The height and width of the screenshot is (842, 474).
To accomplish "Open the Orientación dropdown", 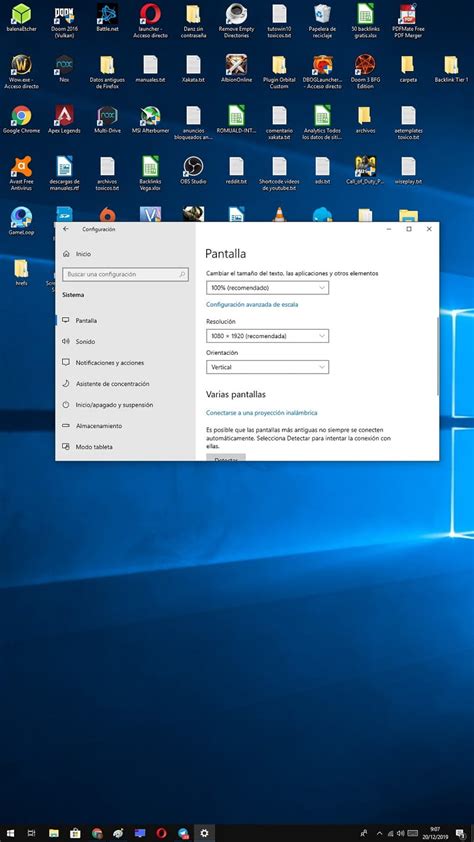I will [x=267, y=367].
